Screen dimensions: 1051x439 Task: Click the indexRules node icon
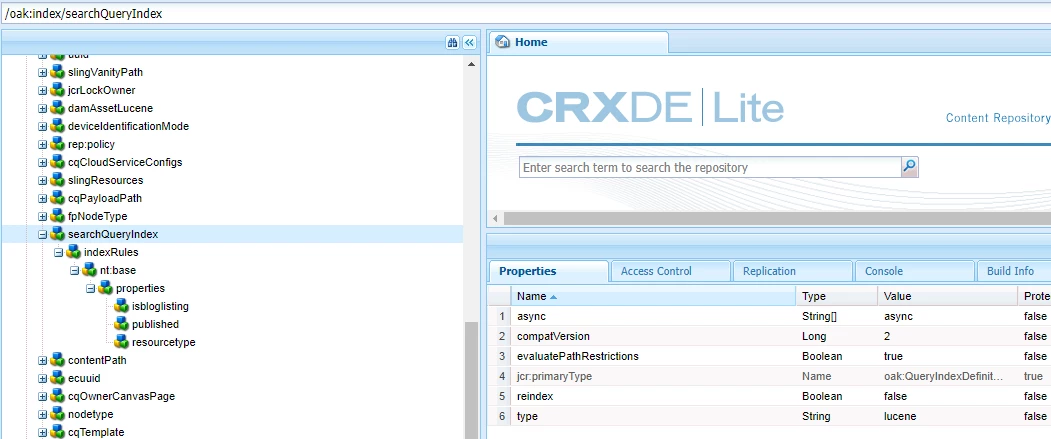(73, 253)
